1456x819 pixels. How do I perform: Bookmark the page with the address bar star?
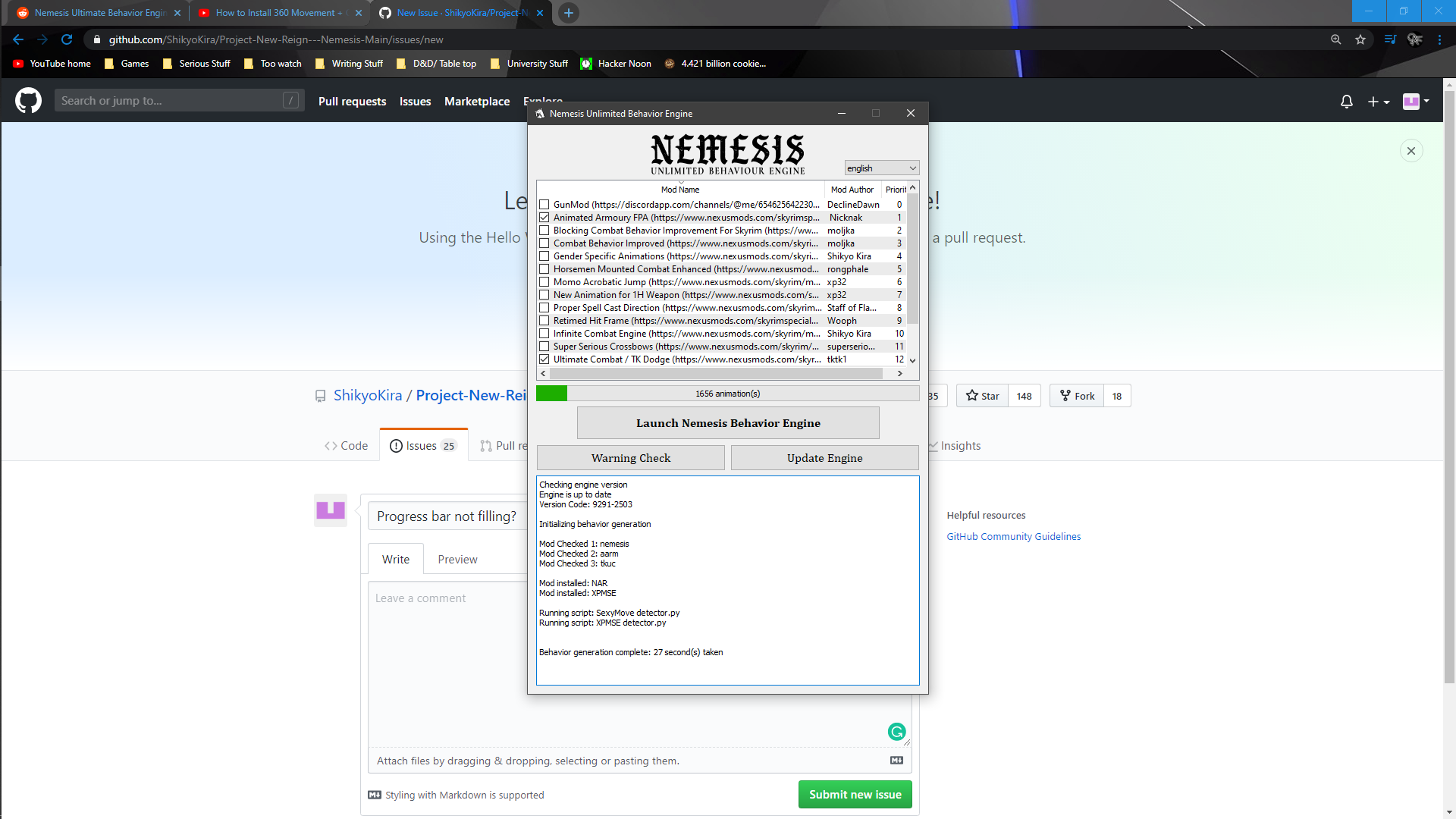coord(1360,39)
